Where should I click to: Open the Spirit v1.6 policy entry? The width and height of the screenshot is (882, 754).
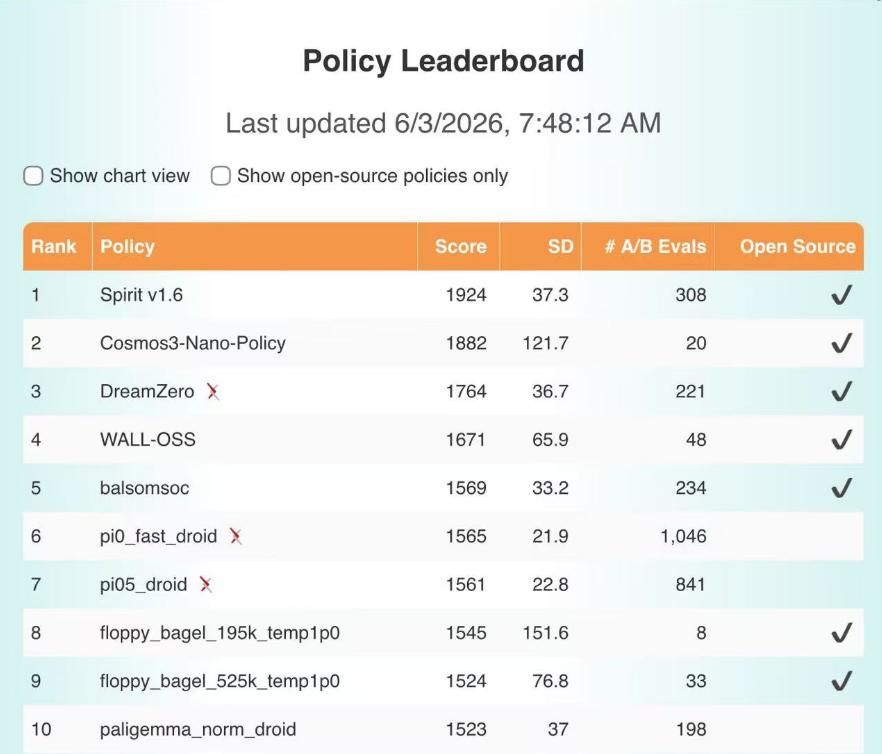[x=141, y=295]
